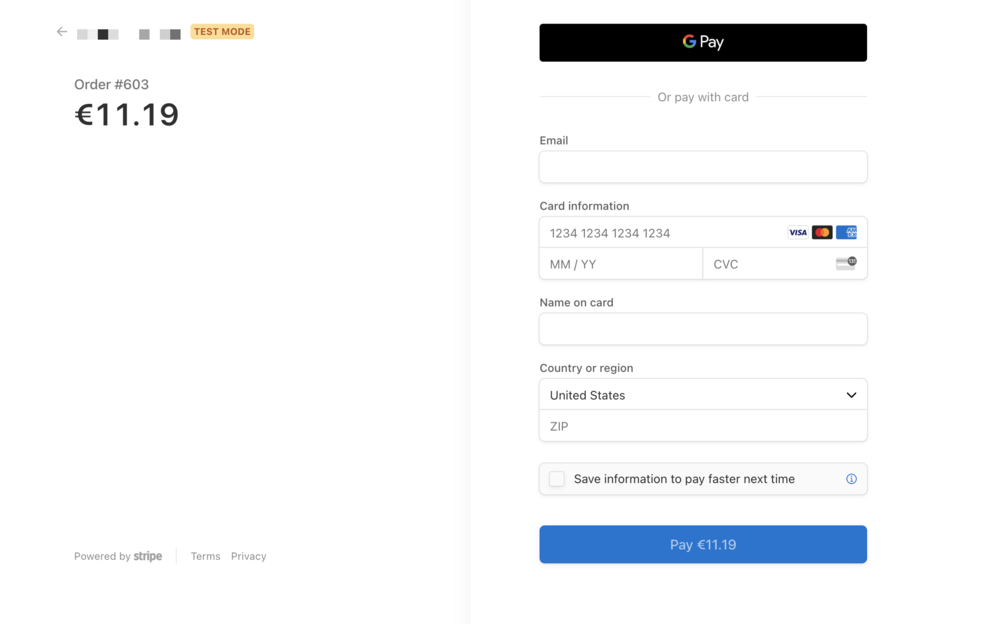Click the Visa card icon
The width and height of the screenshot is (1005, 624).
pos(797,233)
